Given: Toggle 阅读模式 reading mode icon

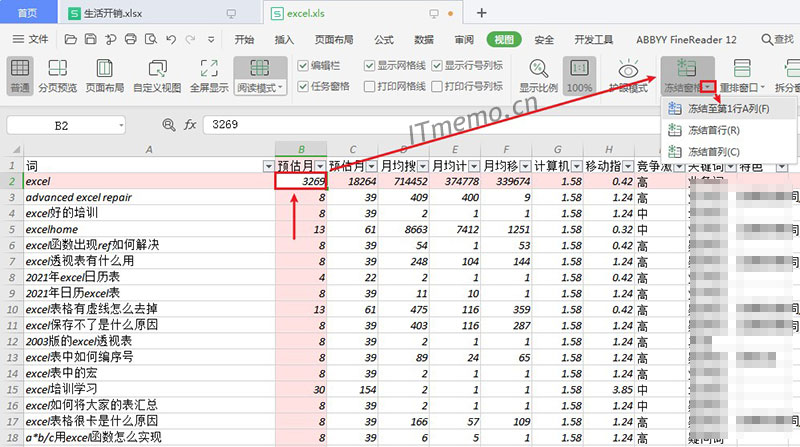Looking at the screenshot, I should (x=260, y=68).
